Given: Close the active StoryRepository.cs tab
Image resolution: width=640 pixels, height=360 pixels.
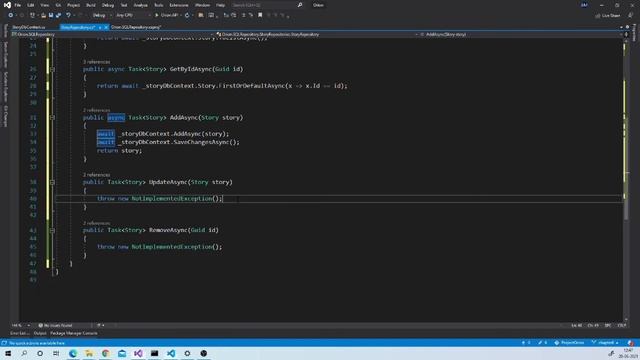Looking at the screenshot, I should tap(106, 27).
